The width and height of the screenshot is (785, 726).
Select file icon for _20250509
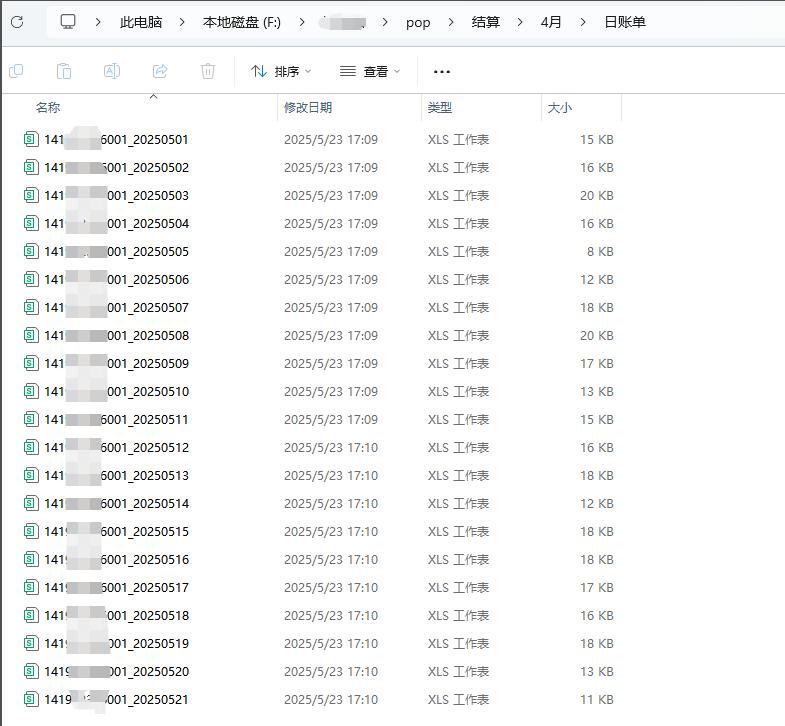pos(31,364)
